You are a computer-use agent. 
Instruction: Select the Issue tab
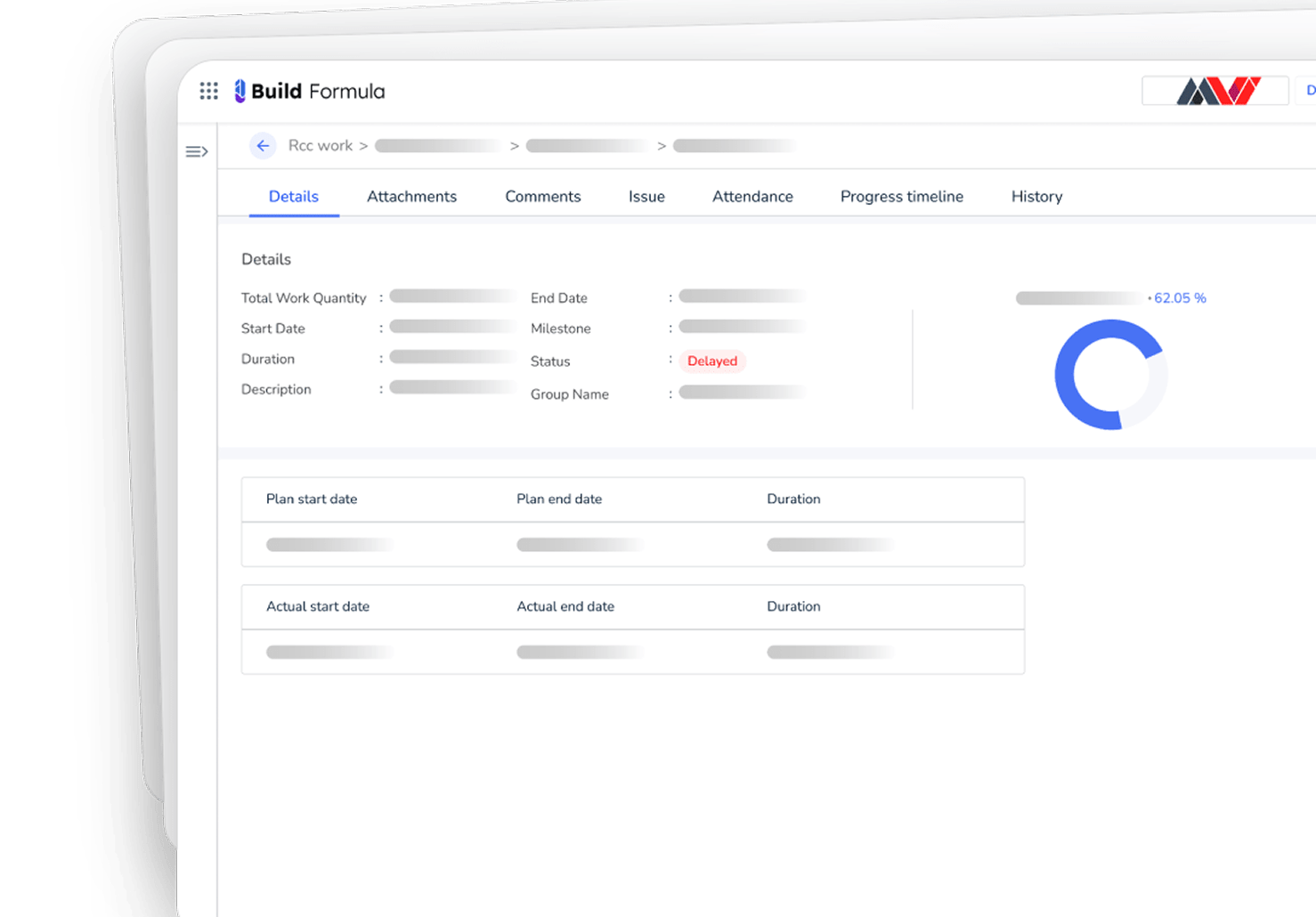coord(646,197)
